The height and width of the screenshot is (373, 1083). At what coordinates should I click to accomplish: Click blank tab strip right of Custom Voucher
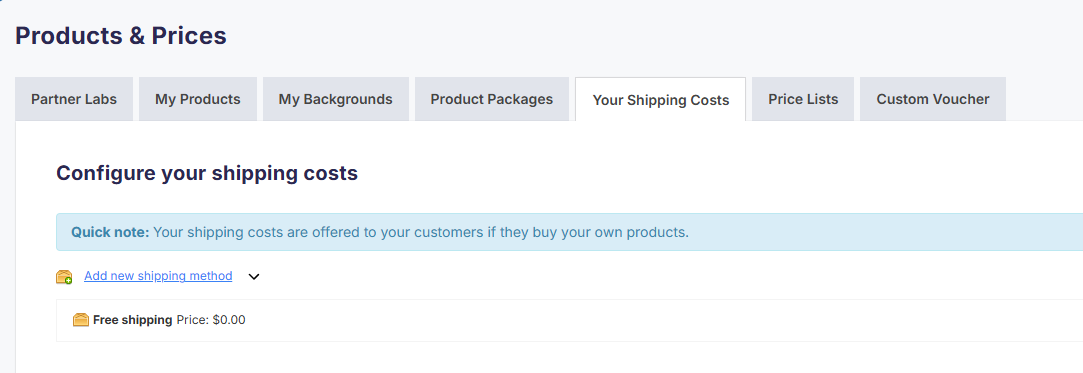(1044, 99)
